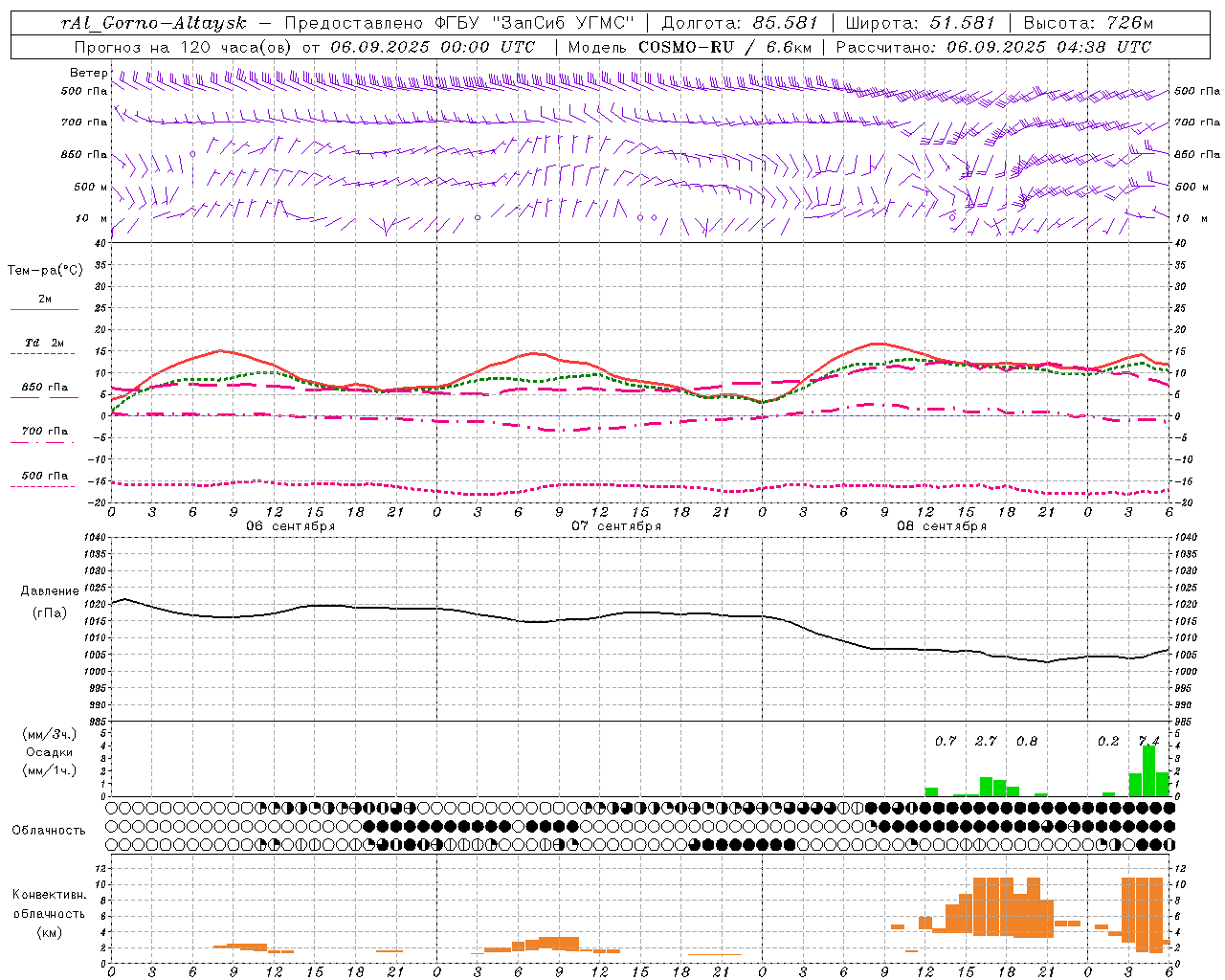Click the '500 гПа' dotted temperature legend entry
The image size is (1225, 980).
[x=44, y=480]
